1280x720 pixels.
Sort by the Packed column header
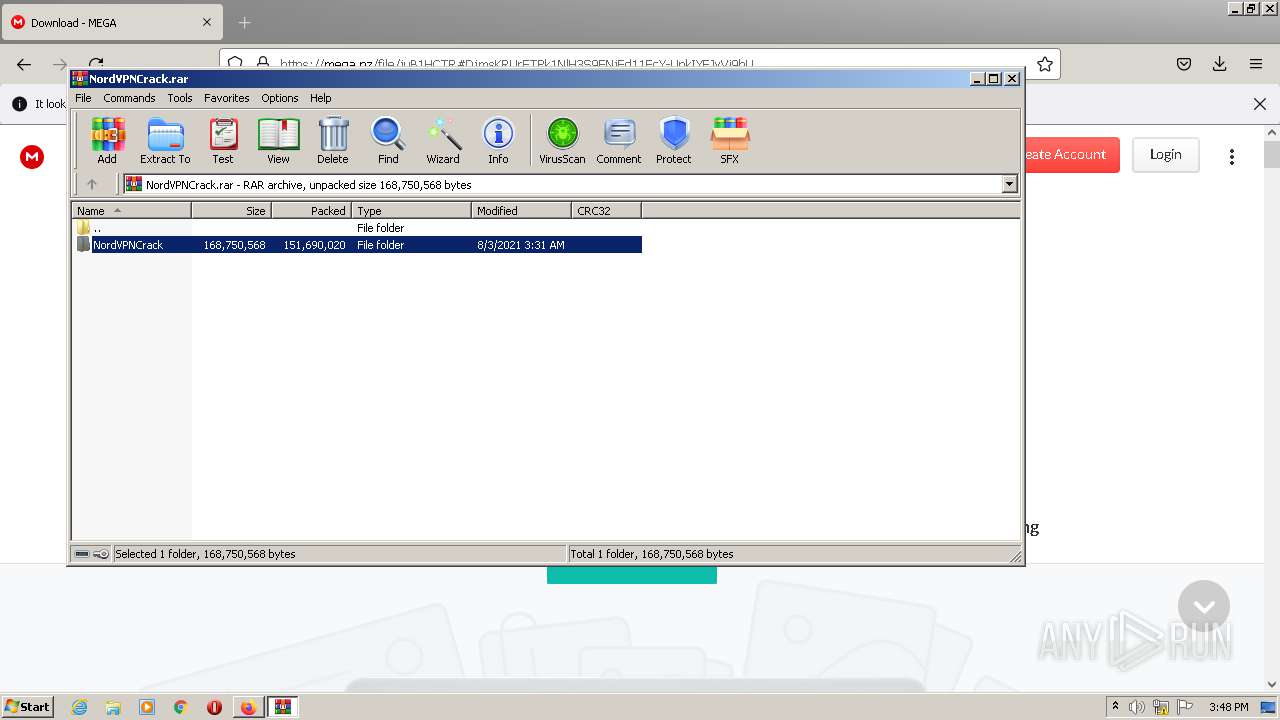coord(312,210)
